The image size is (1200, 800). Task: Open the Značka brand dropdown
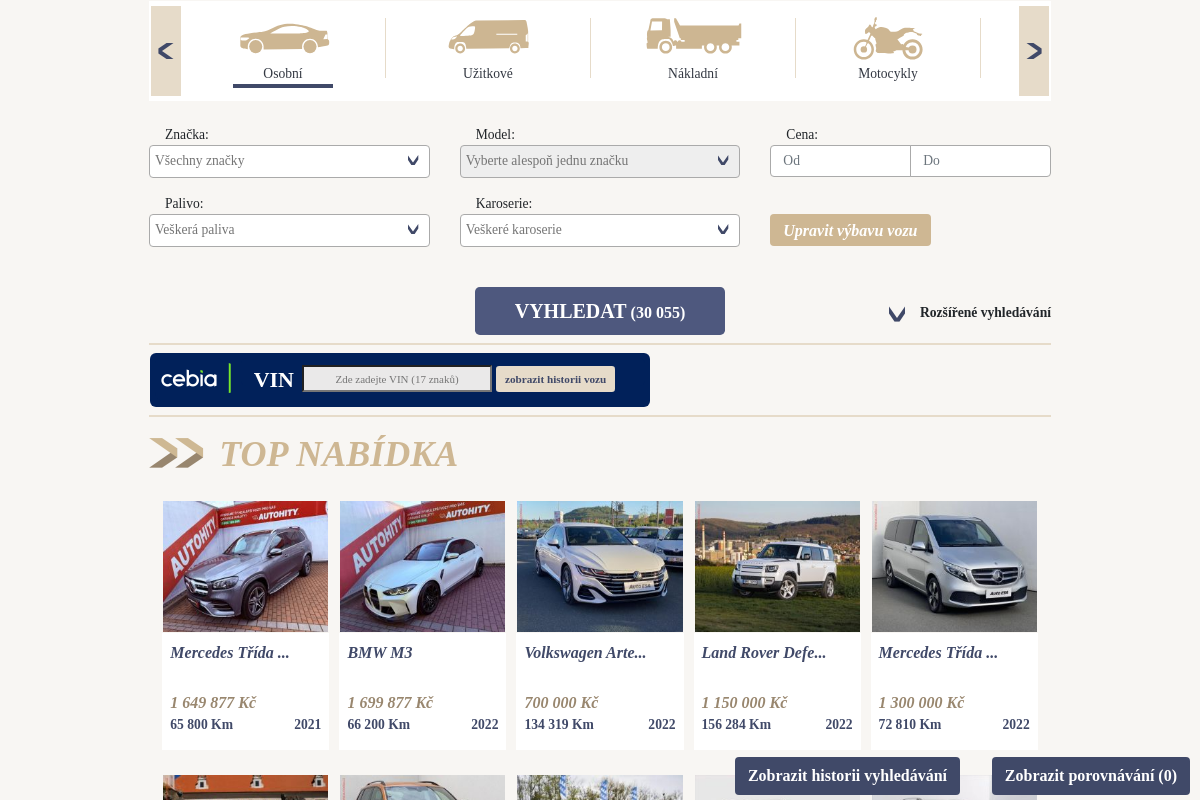[x=289, y=161]
